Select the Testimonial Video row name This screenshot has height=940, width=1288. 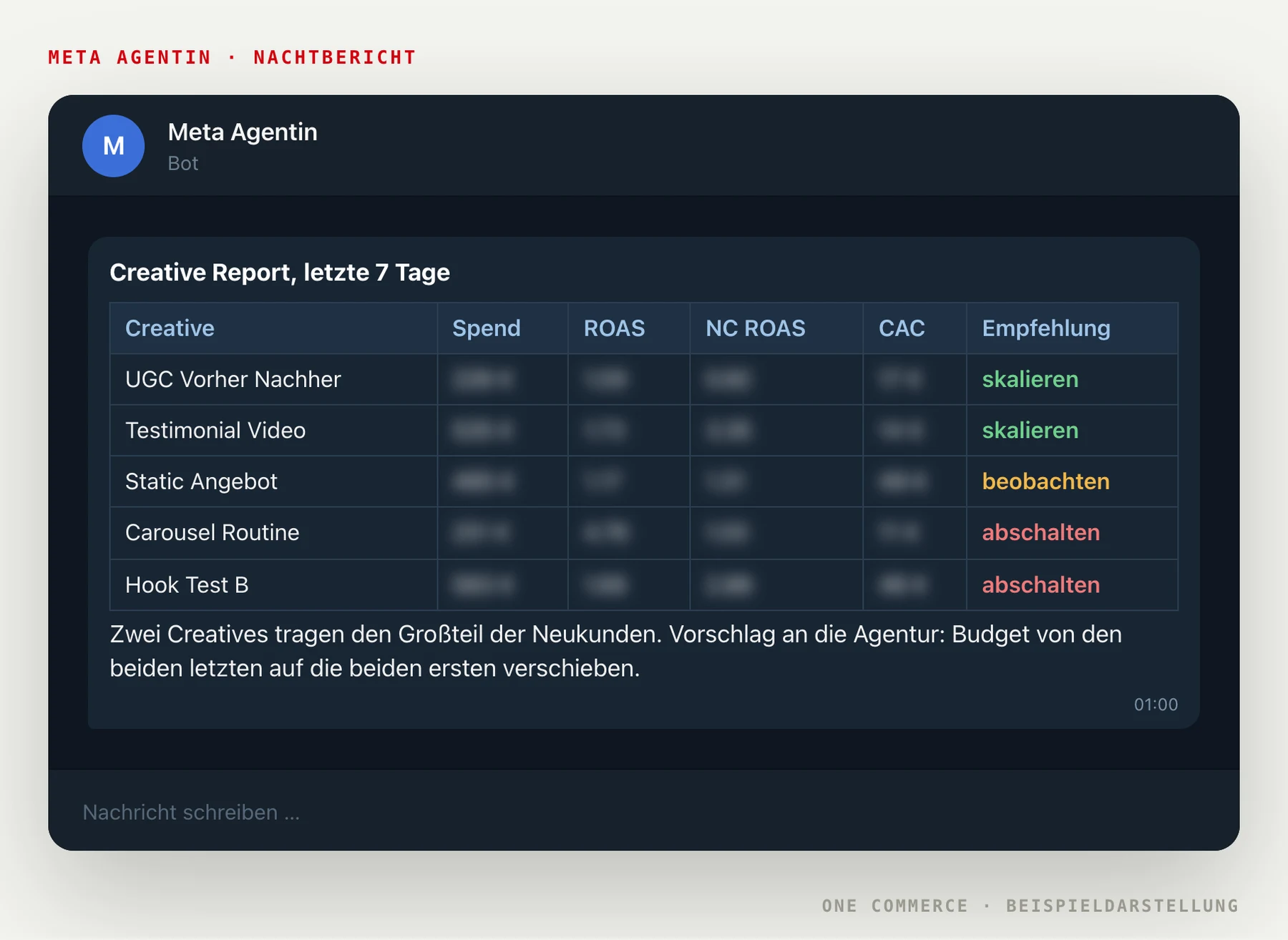click(x=215, y=431)
